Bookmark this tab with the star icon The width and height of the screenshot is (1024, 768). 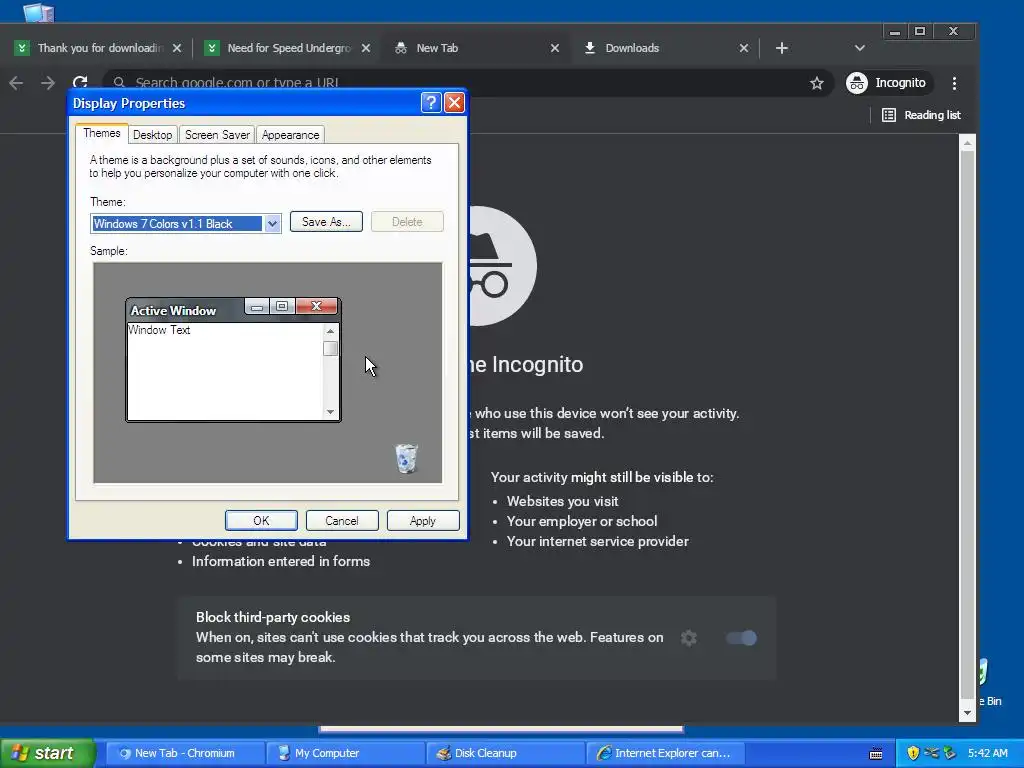[x=816, y=83]
